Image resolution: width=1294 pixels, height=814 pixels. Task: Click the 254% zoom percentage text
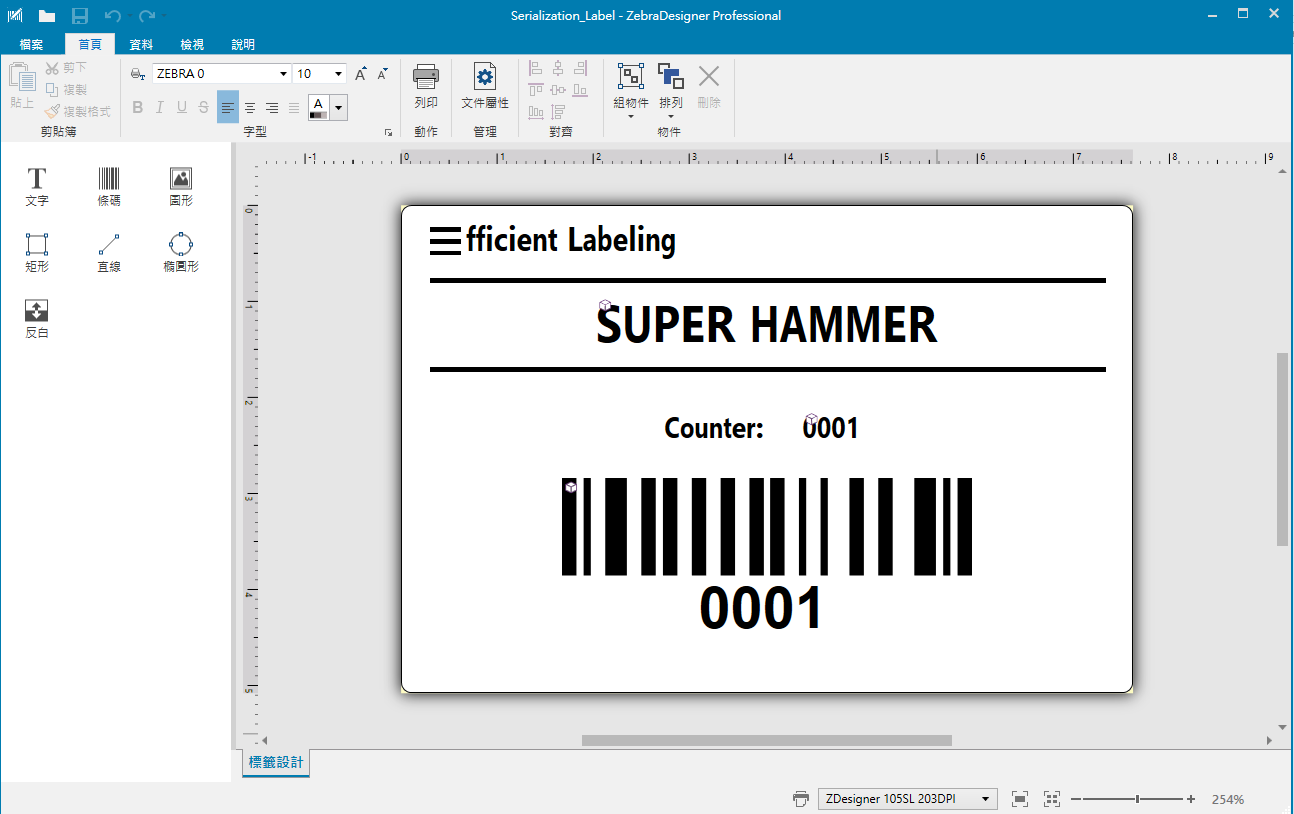(x=1227, y=799)
